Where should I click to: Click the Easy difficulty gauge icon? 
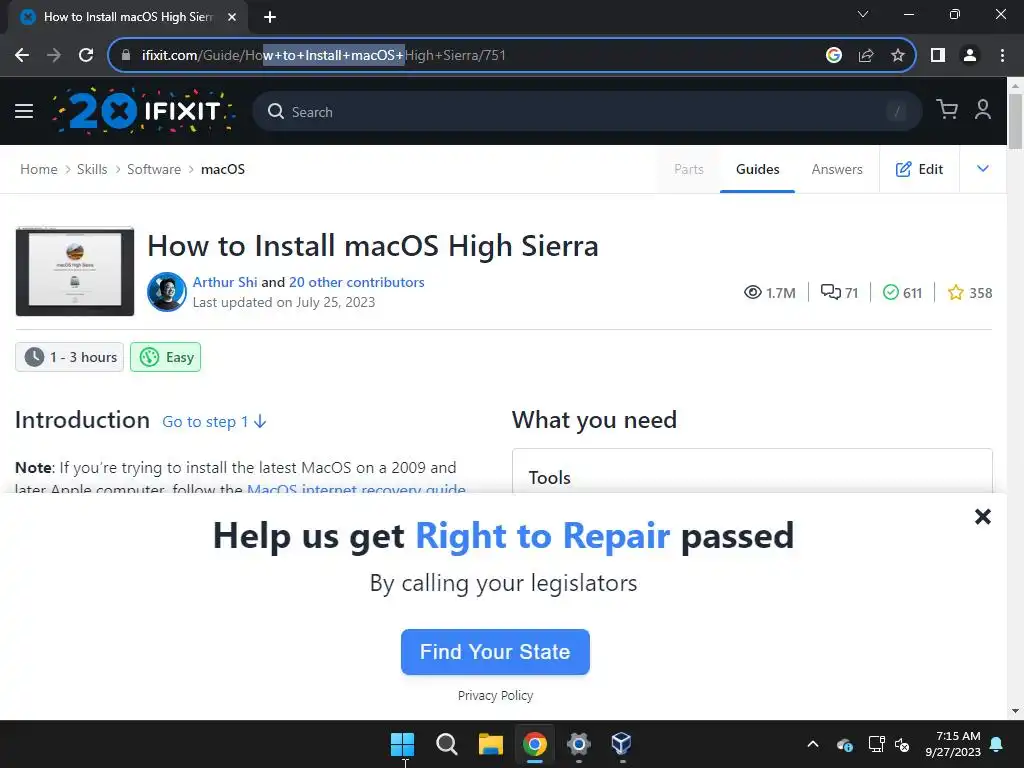150,357
